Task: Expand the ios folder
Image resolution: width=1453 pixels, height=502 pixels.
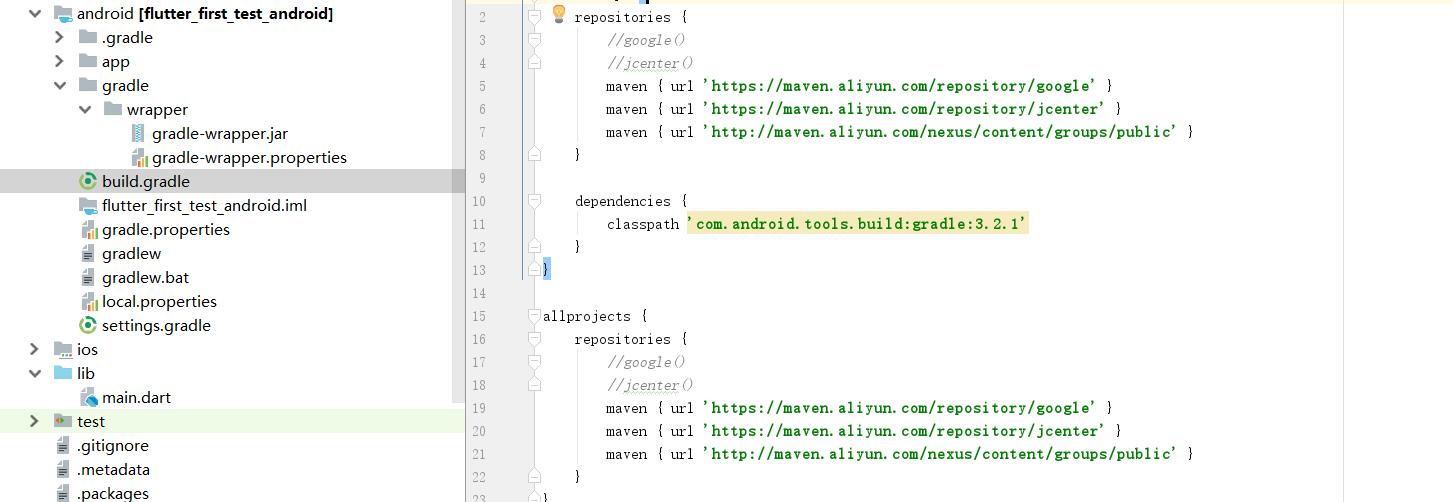Action: [35, 350]
